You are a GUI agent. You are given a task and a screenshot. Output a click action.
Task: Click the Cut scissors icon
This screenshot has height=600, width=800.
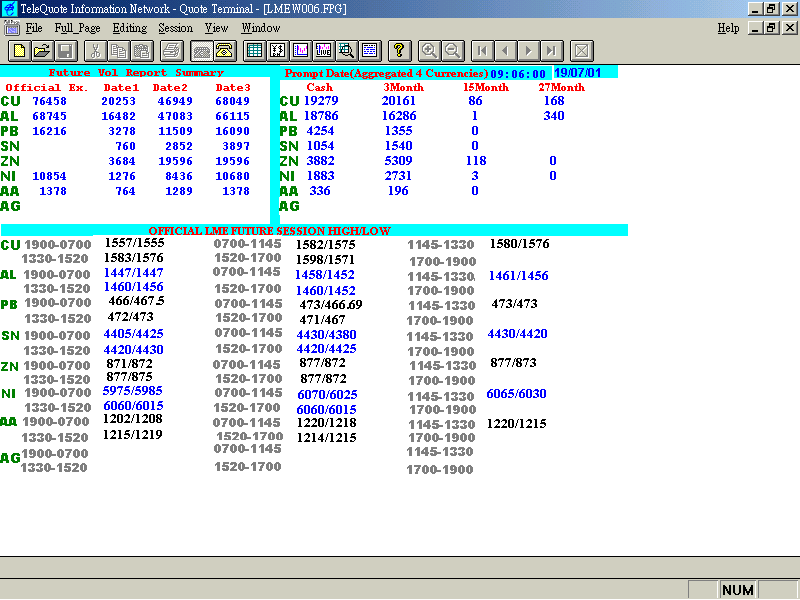coord(95,51)
